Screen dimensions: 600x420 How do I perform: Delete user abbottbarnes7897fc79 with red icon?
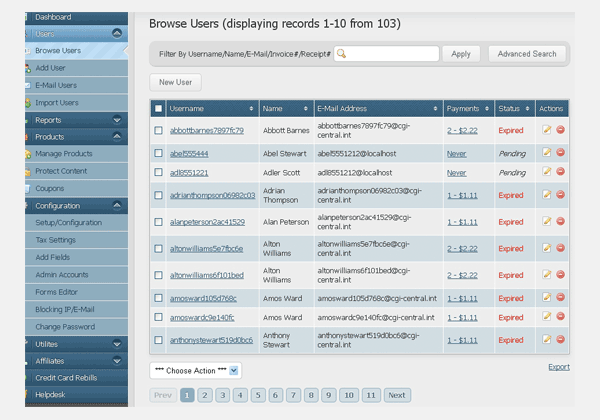pyautogui.click(x=561, y=130)
